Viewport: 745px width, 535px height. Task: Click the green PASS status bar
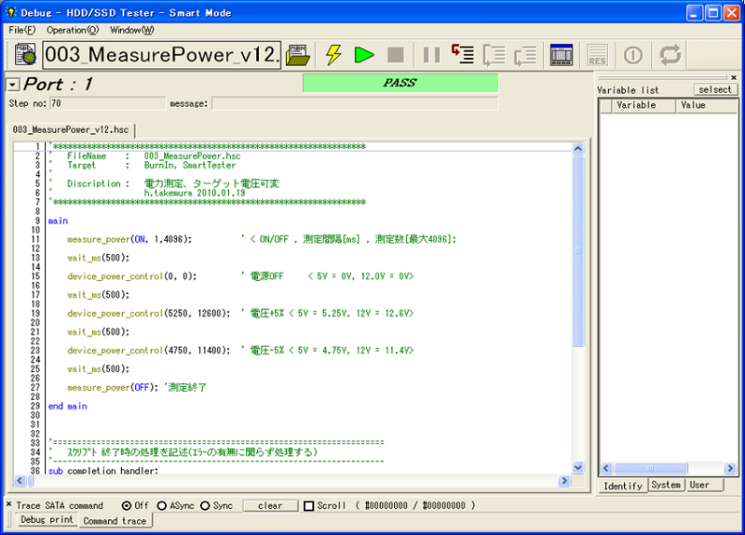pos(401,83)
